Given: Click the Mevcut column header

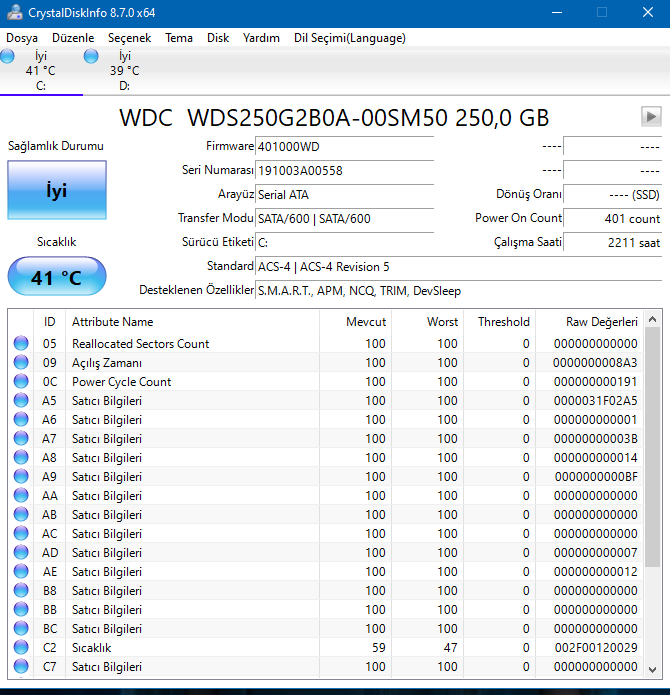Looking at the screenshot, I should coord(355,322).
